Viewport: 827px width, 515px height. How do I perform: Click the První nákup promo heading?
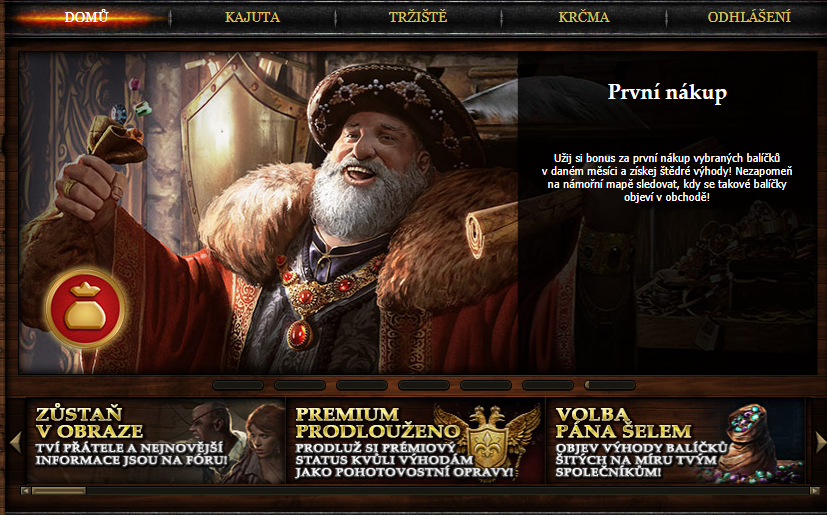(667, 92)
